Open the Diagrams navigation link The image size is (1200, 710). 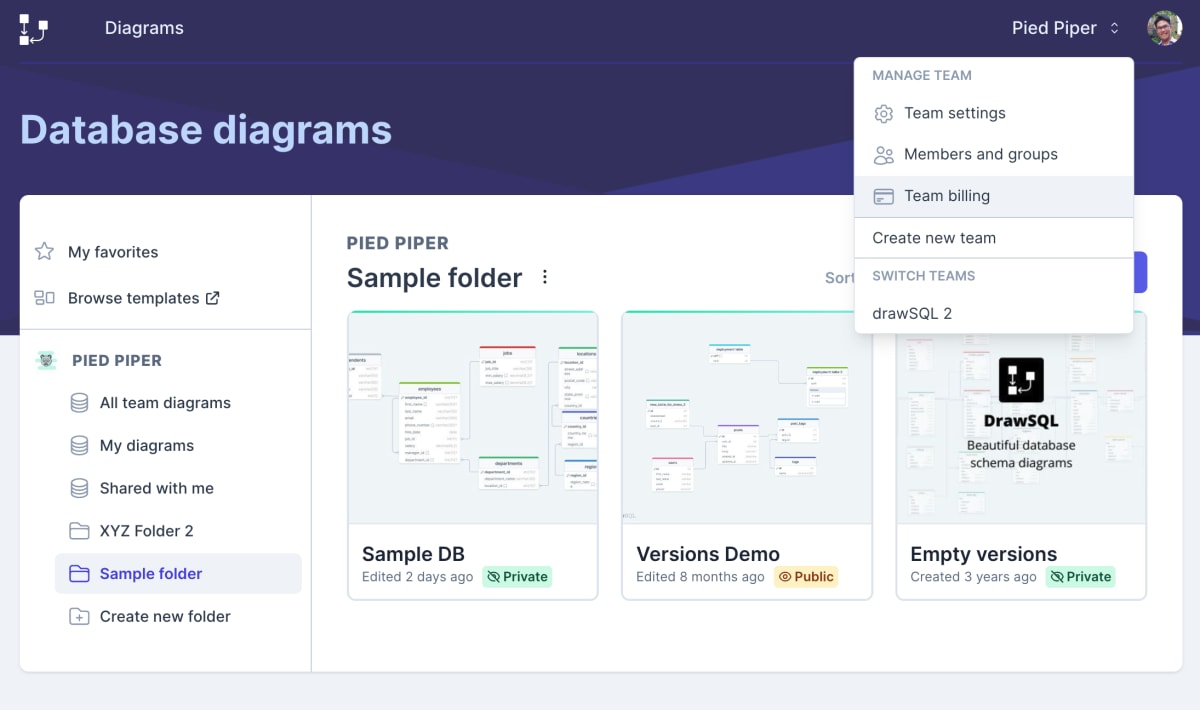coord(144,28)
